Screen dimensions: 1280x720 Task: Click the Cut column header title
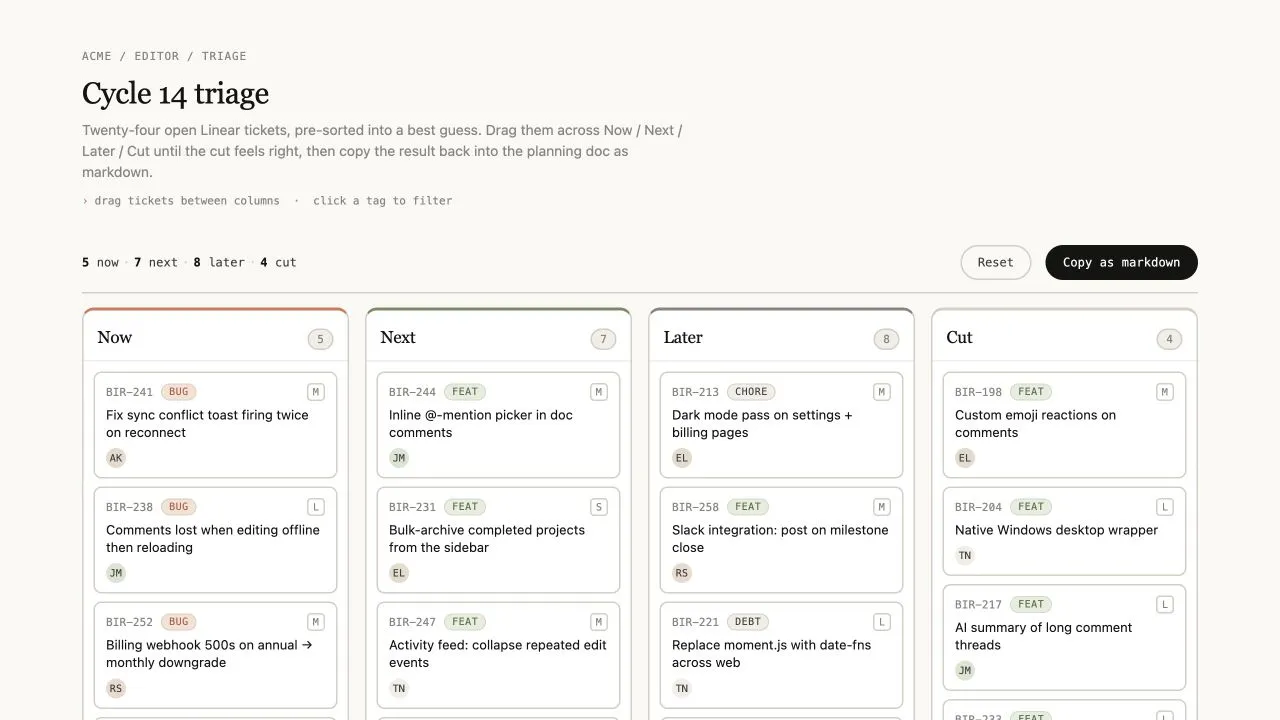click(x=959, y=338)
